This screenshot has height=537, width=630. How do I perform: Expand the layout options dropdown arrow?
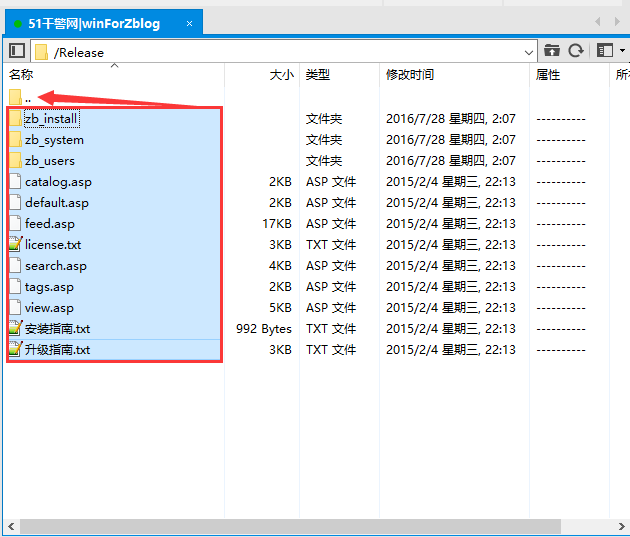coord(622,51)
